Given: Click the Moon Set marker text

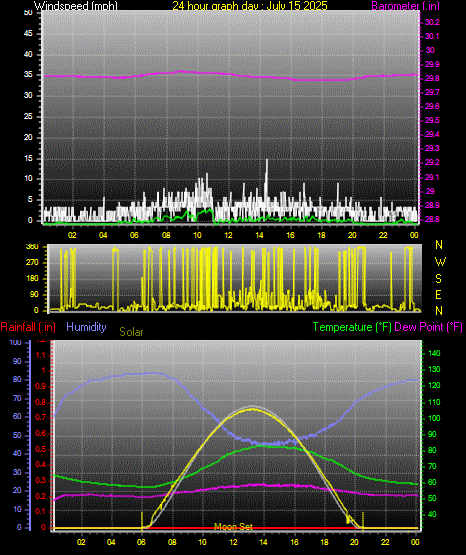Looking at the screenshot, I should (x=234, y=527).
